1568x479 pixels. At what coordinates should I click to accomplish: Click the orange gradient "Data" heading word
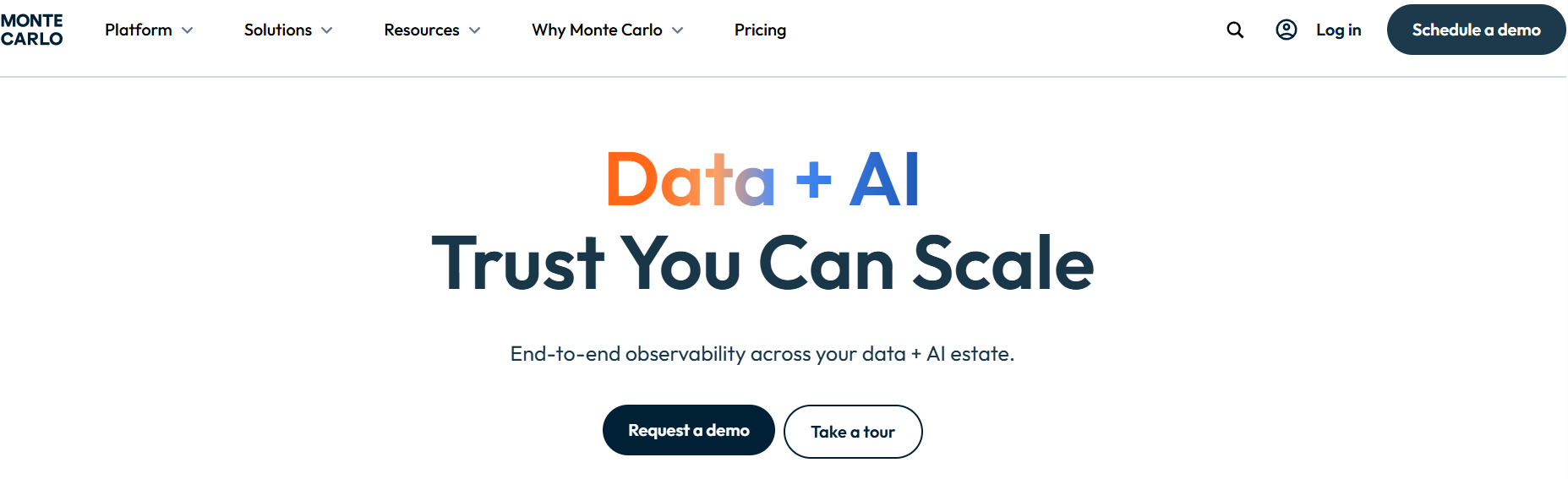click(x=690, y=180)
